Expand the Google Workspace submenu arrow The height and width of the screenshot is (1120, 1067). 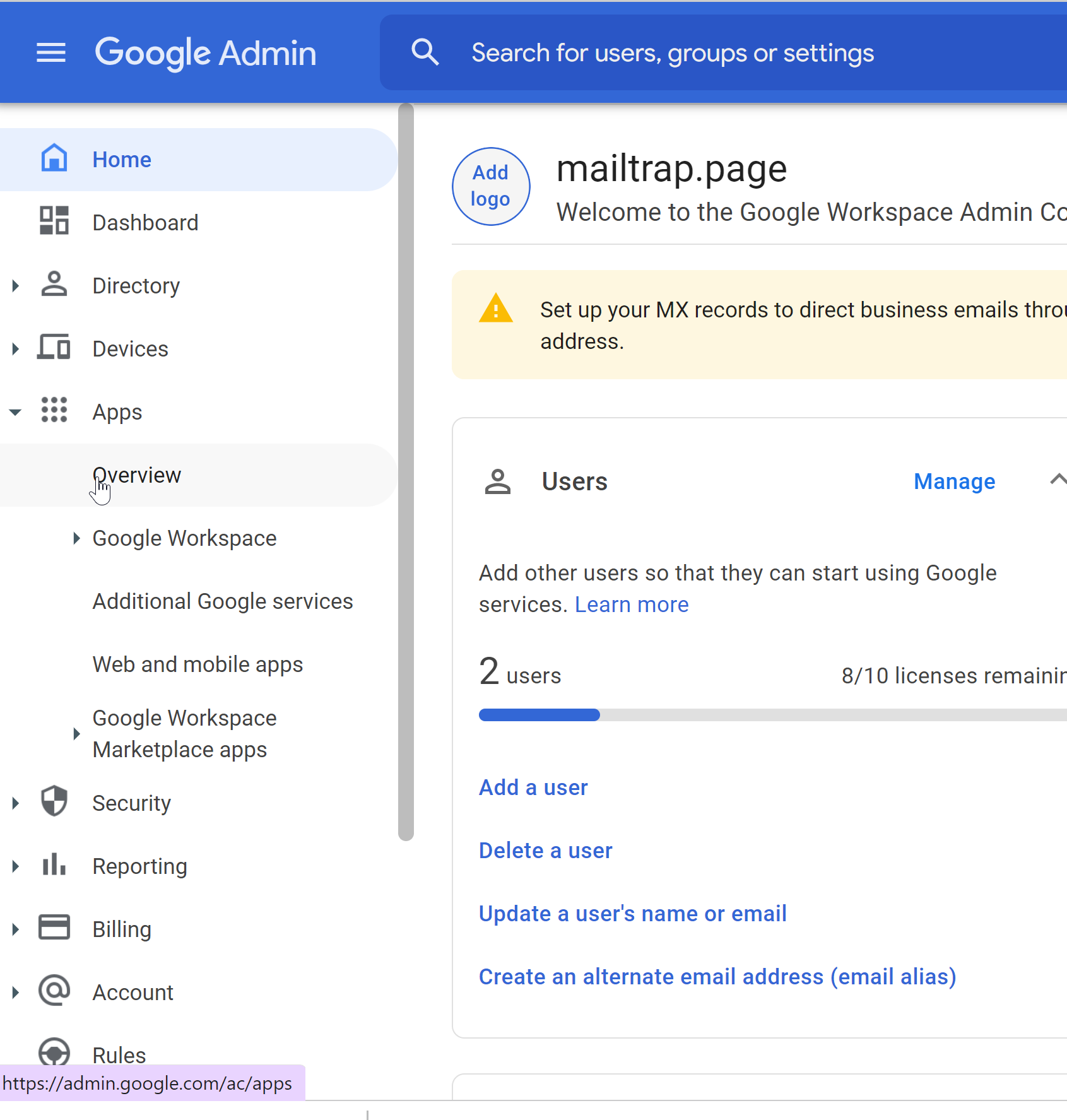[x=76, y=538]
